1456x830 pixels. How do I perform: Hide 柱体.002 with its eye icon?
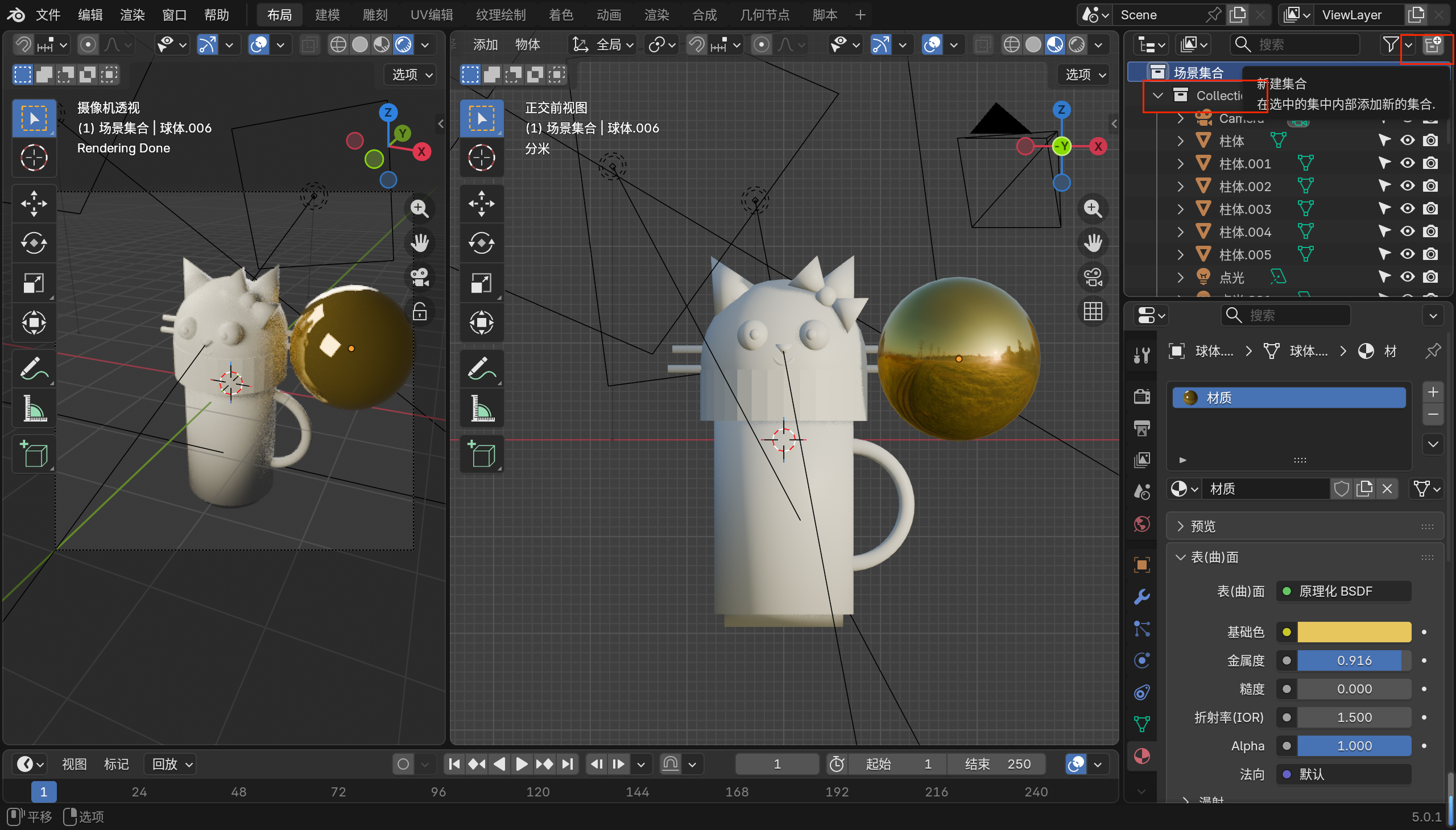coord(1407,186)
